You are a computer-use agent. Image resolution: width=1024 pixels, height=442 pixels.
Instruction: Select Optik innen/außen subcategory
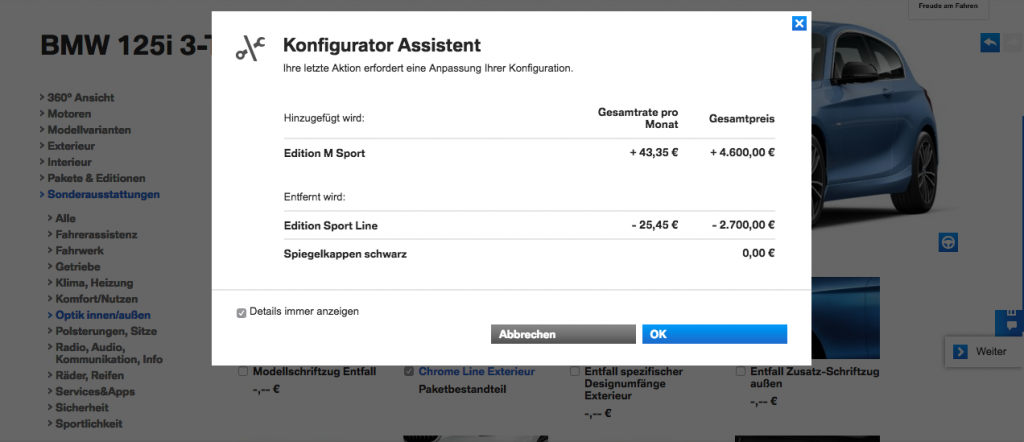(103, 315)
